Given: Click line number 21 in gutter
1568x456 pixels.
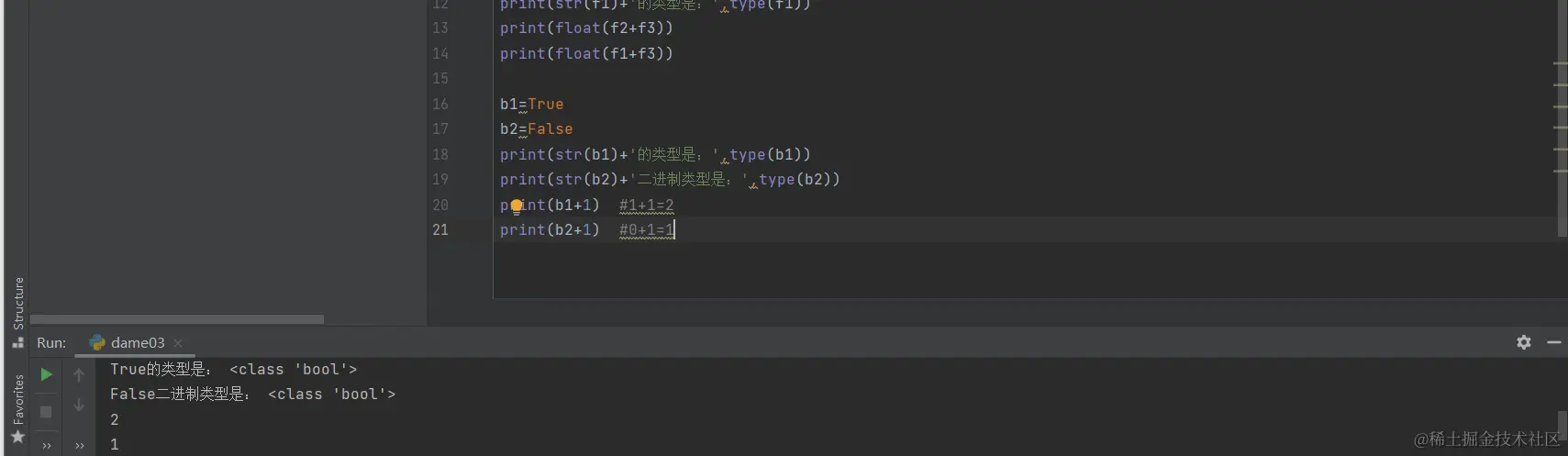Looking at the screenshot, I should click(440, 229).
